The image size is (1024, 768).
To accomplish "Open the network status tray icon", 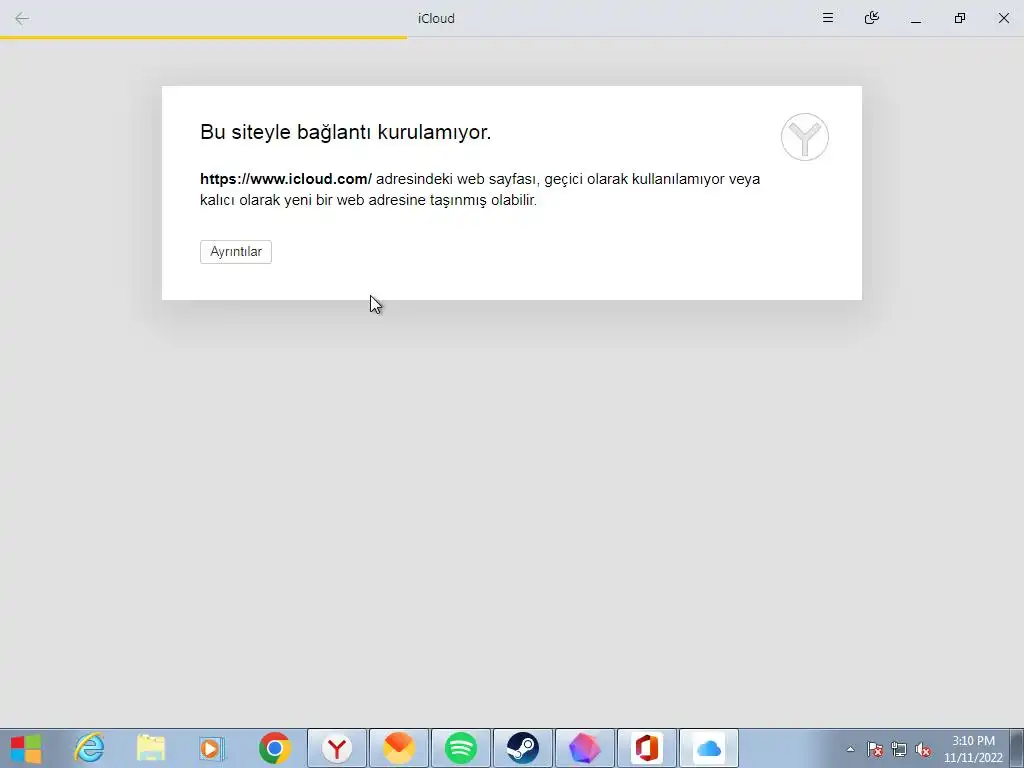I will pos(899,749).
